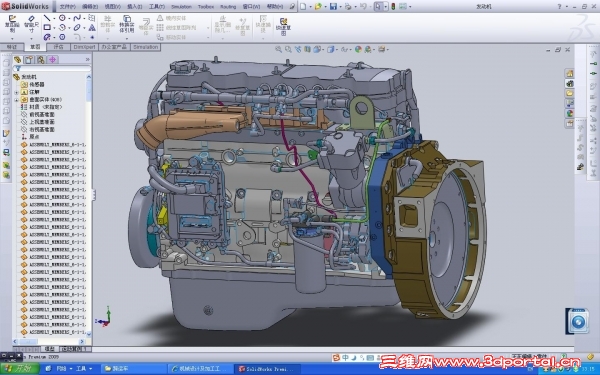The width and height of the screenshot is (600, 375).
Task: Expand the Surface Bodies tree node
Action: click(x=16, y=99)
